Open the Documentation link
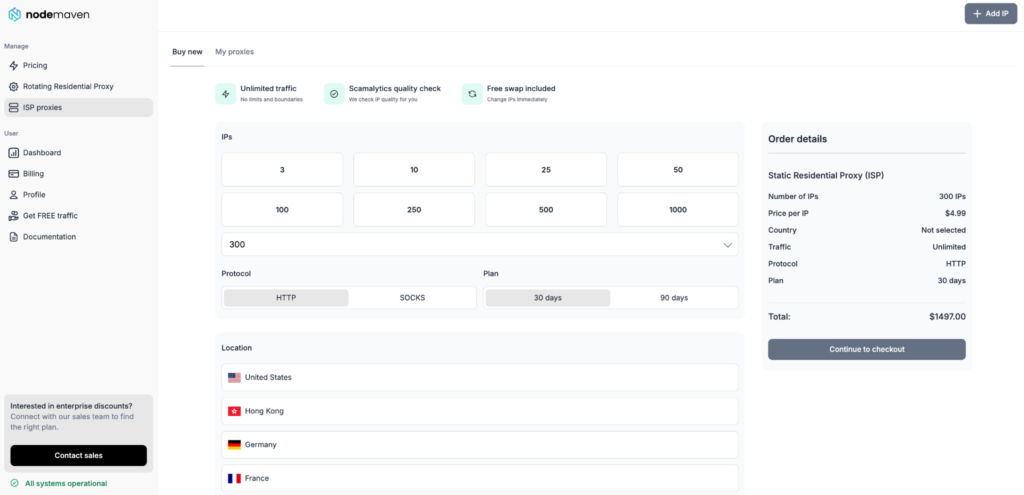The width and height of the screenshot is (1024, 495). pyautogui.click(x=78, y=236)
